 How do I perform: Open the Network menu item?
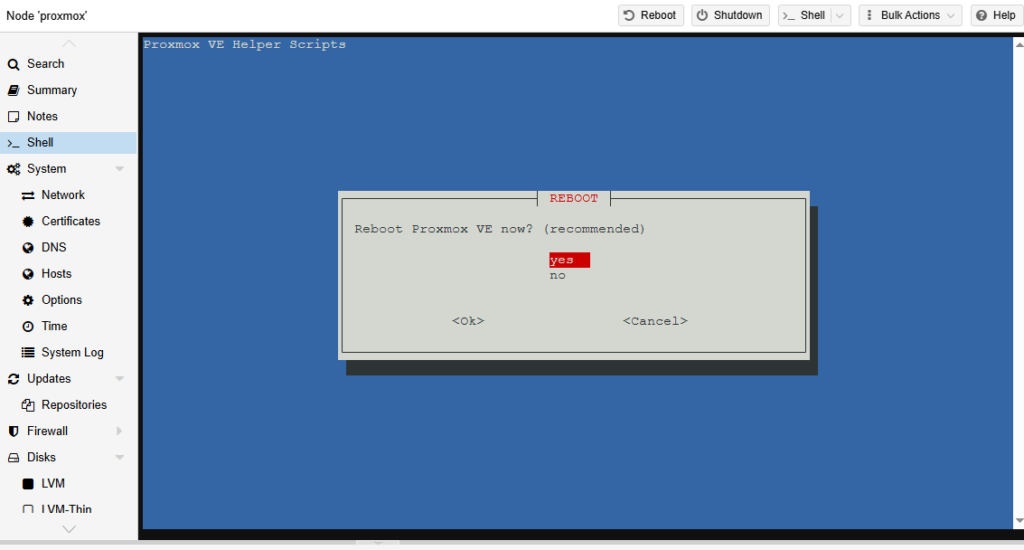click(x=63, y=195)
